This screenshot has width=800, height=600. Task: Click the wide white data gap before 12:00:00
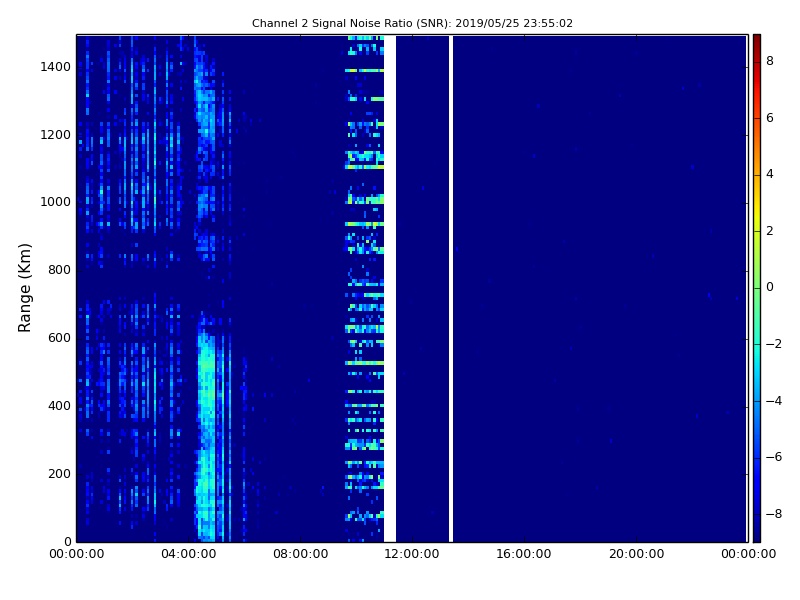(x=390, y=288)
